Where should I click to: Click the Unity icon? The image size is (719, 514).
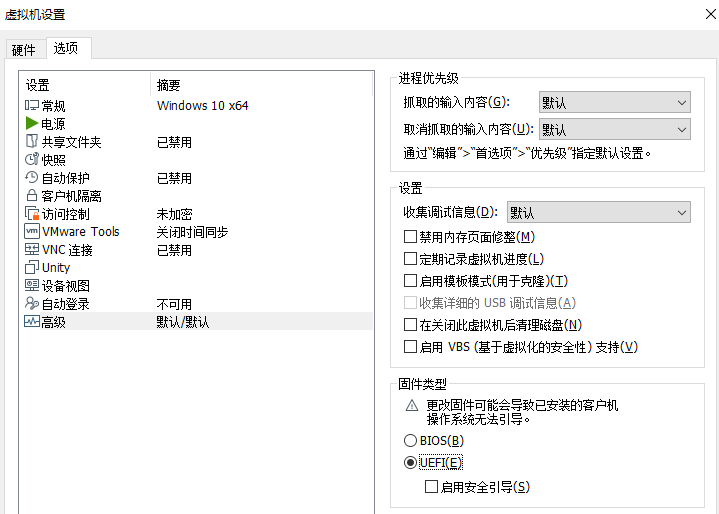coord(32,267)
